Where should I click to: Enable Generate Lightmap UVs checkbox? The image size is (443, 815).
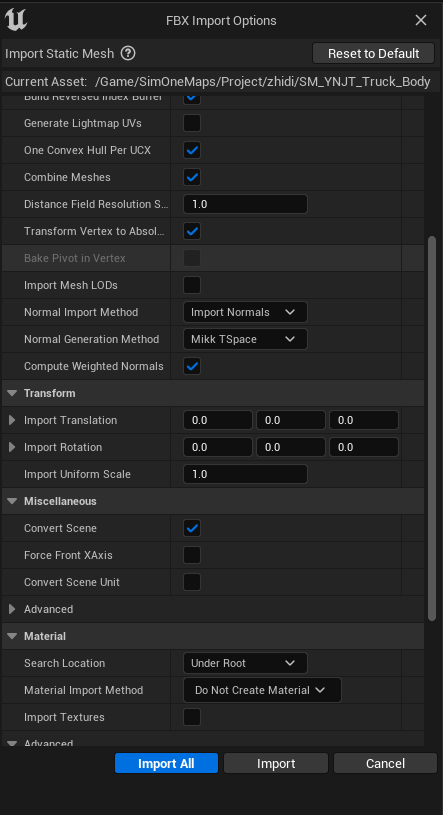192,123
